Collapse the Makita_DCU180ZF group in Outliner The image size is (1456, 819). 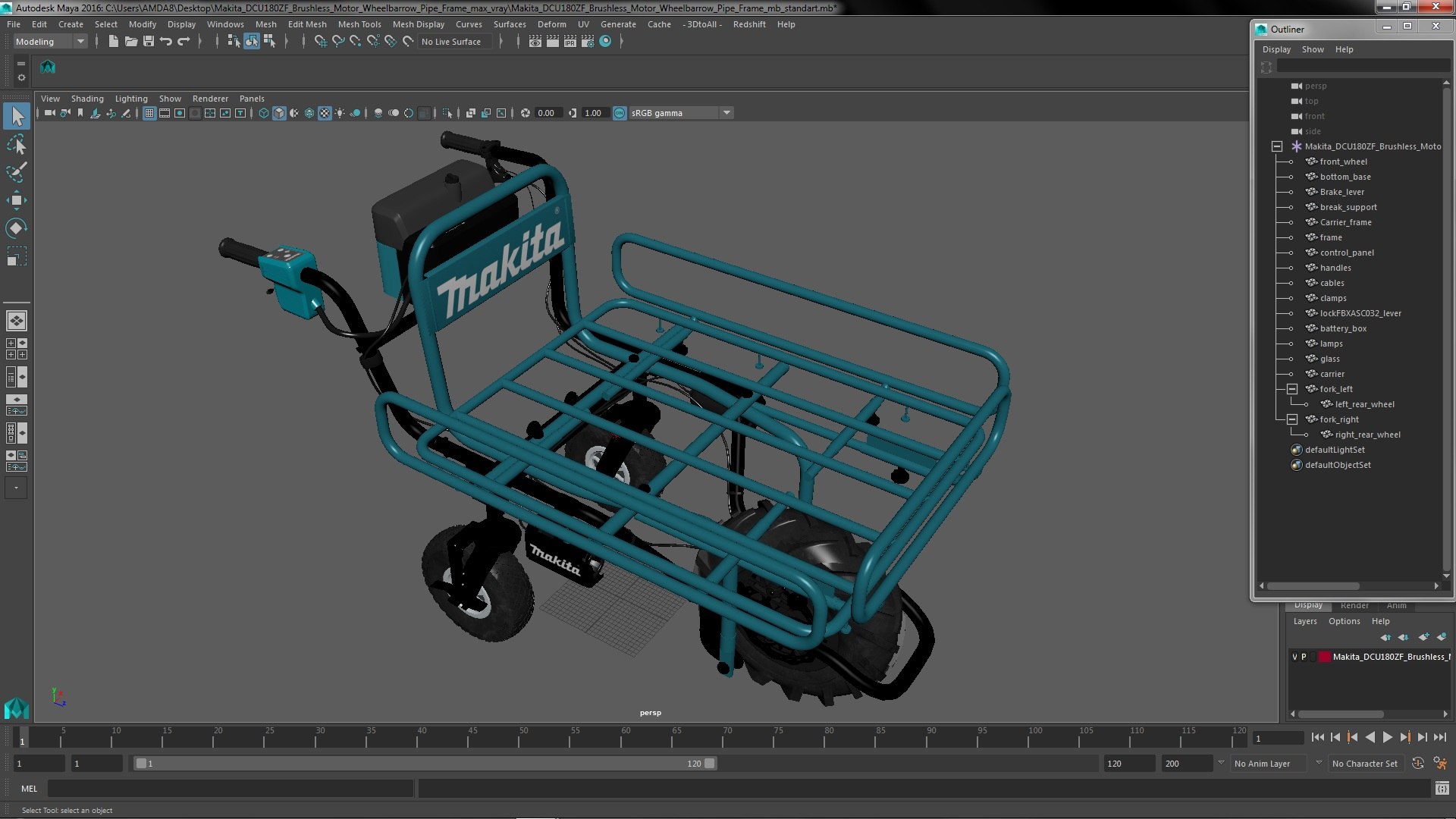pos(1277,146)
